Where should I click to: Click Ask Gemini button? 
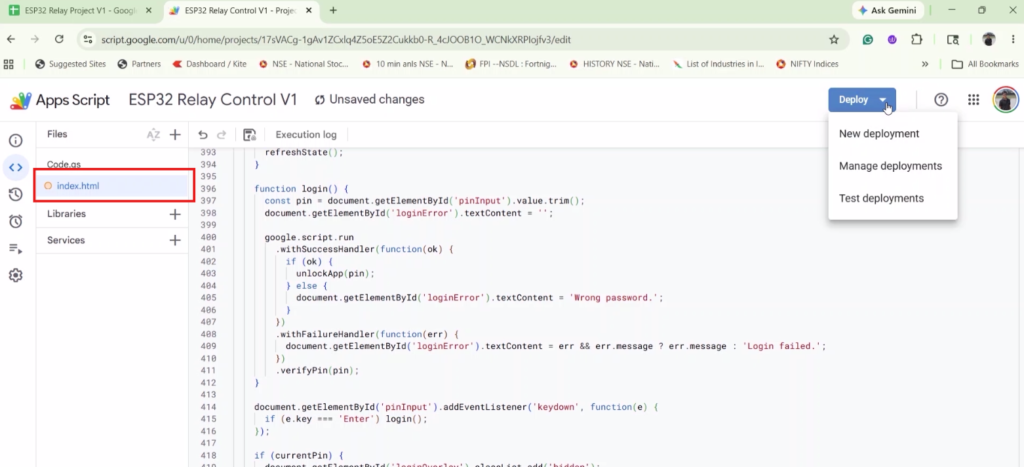coord(886,10)
